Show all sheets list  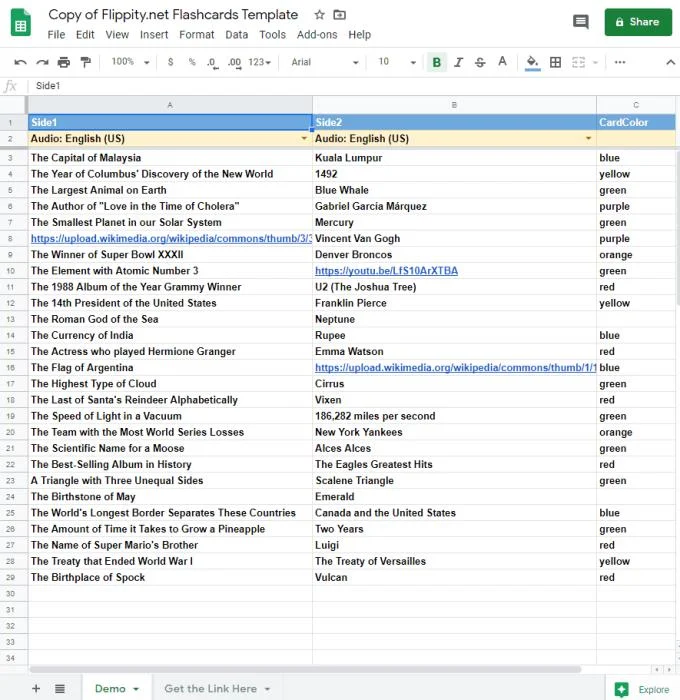59,688
